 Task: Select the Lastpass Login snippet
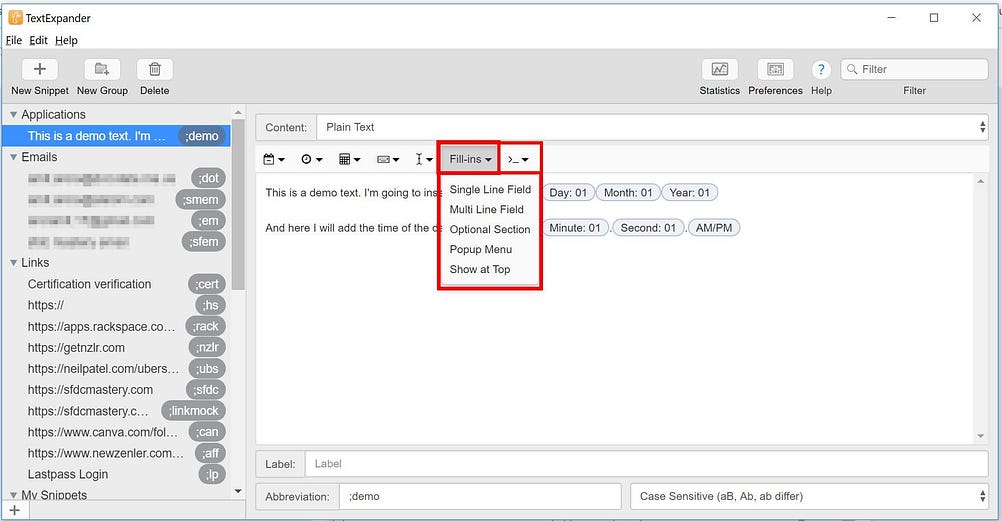point(116,474)
